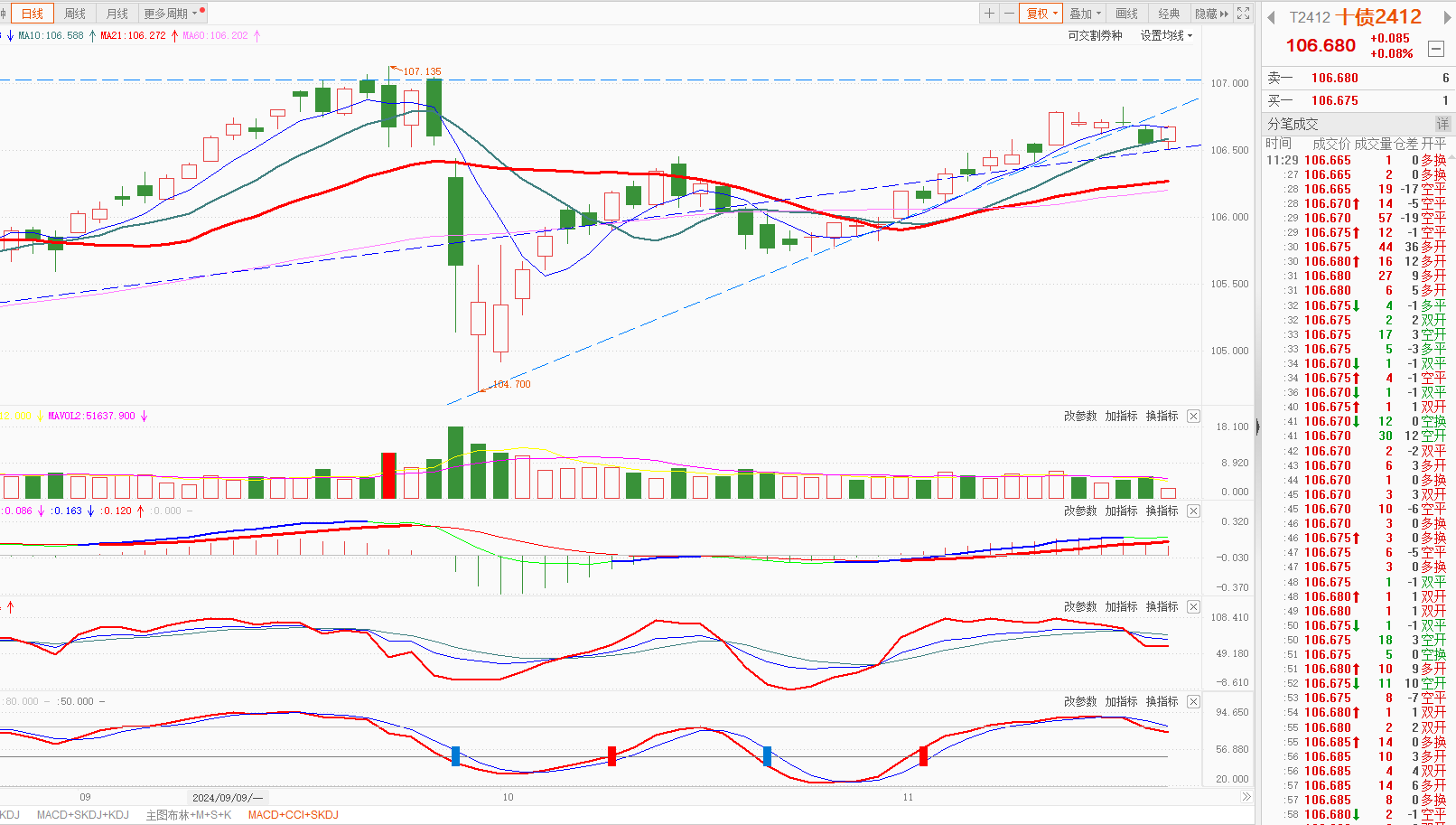
Task: Go to previous contract with left arrow
Action: coord(1271,17)
